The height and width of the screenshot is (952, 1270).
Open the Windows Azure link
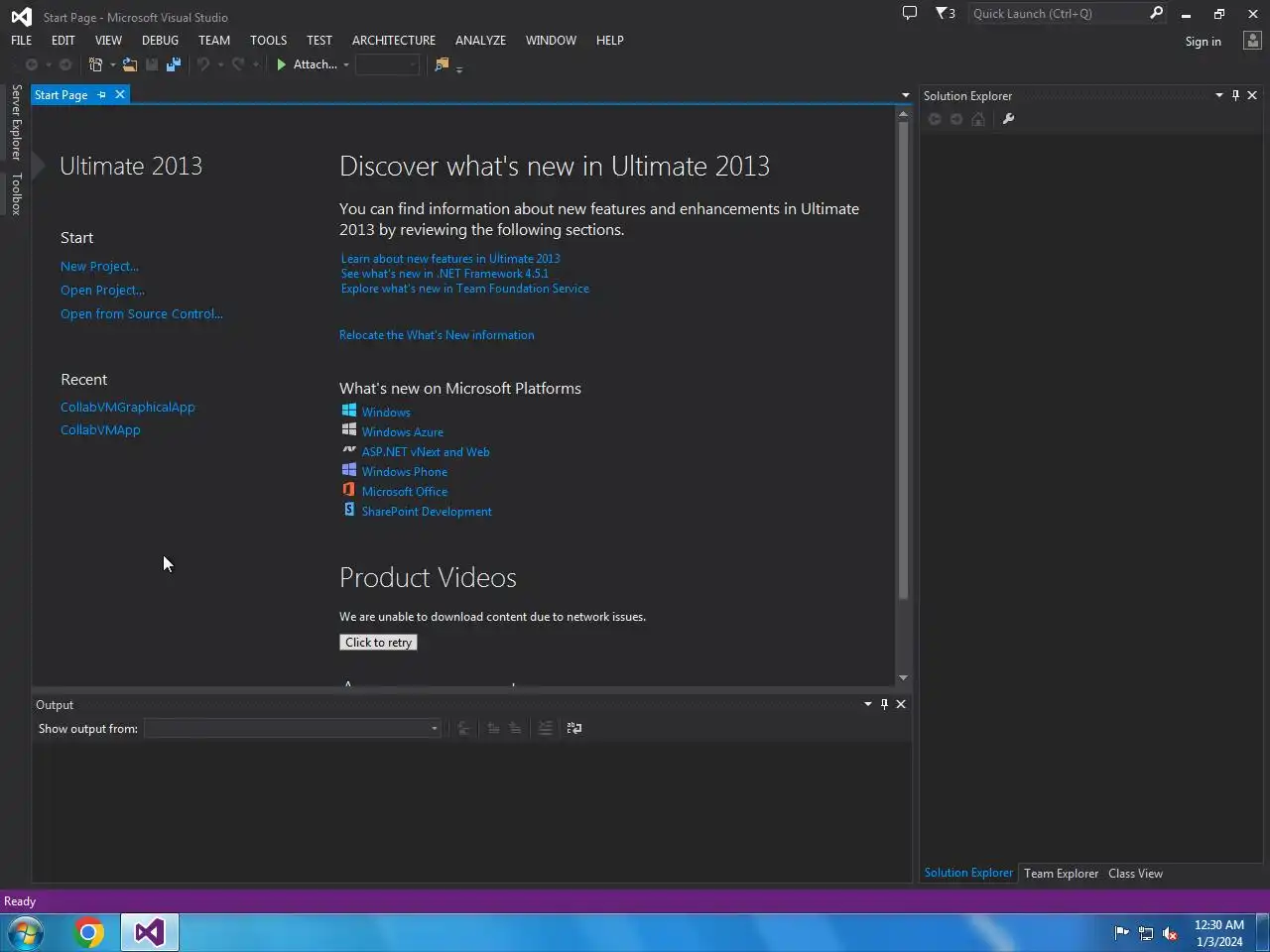[x=403, y=432]
